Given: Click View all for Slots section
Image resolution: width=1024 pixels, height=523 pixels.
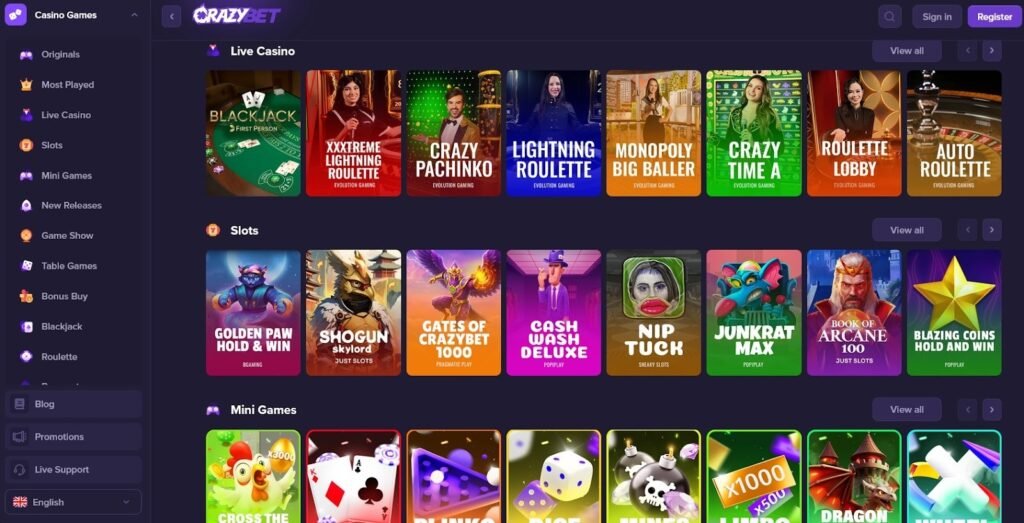Looking at the screenshot, I should tap(906, 230).
